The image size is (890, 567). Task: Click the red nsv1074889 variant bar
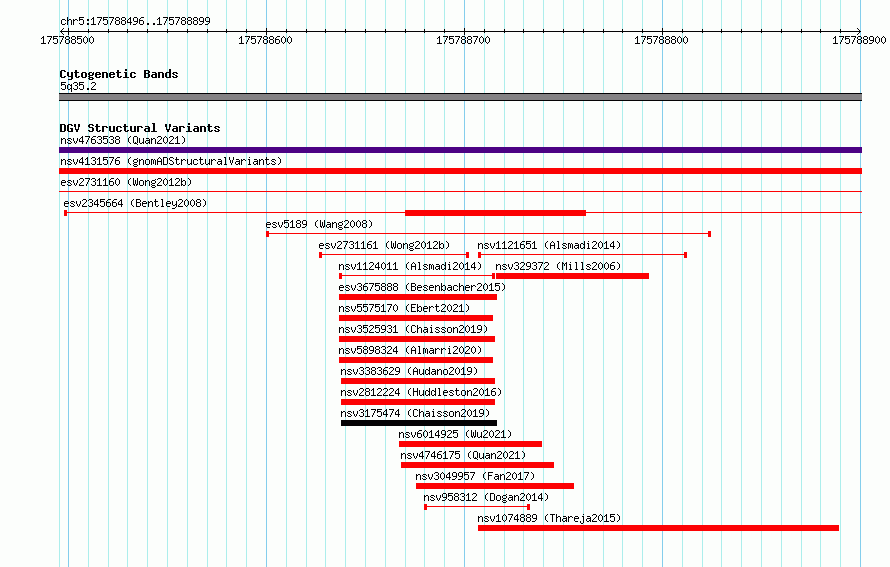tap(658, 528)
